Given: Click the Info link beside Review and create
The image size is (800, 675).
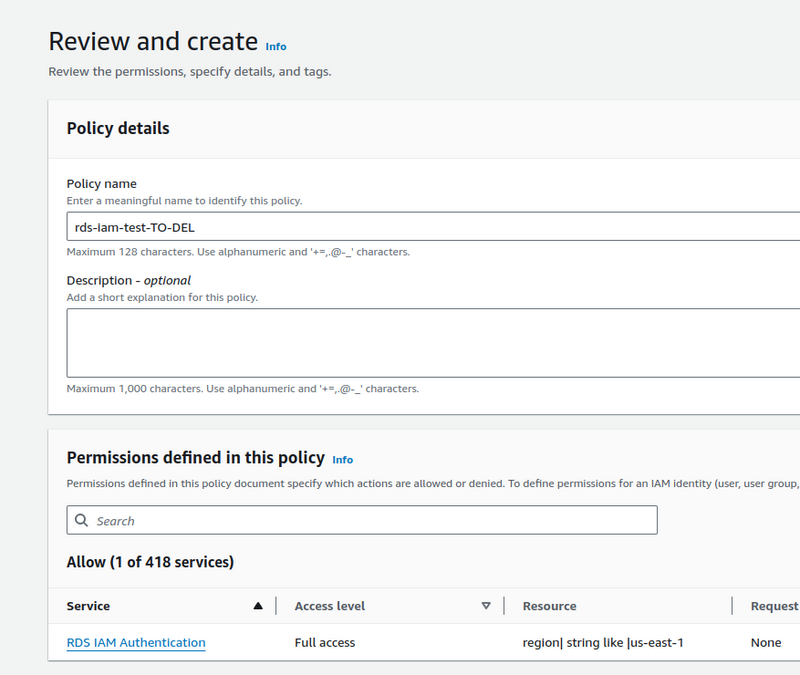Looking at the screenshot, I should pos(275,46).
